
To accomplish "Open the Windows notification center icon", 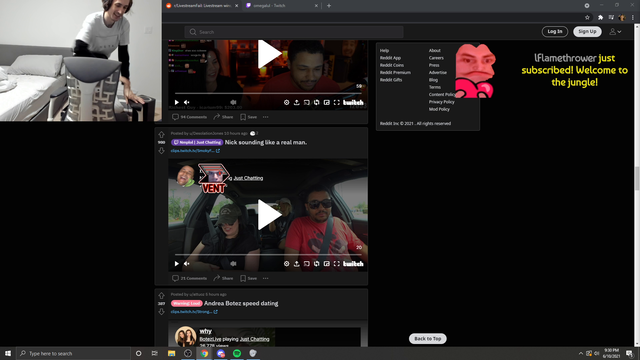I will tap(629, 353).
